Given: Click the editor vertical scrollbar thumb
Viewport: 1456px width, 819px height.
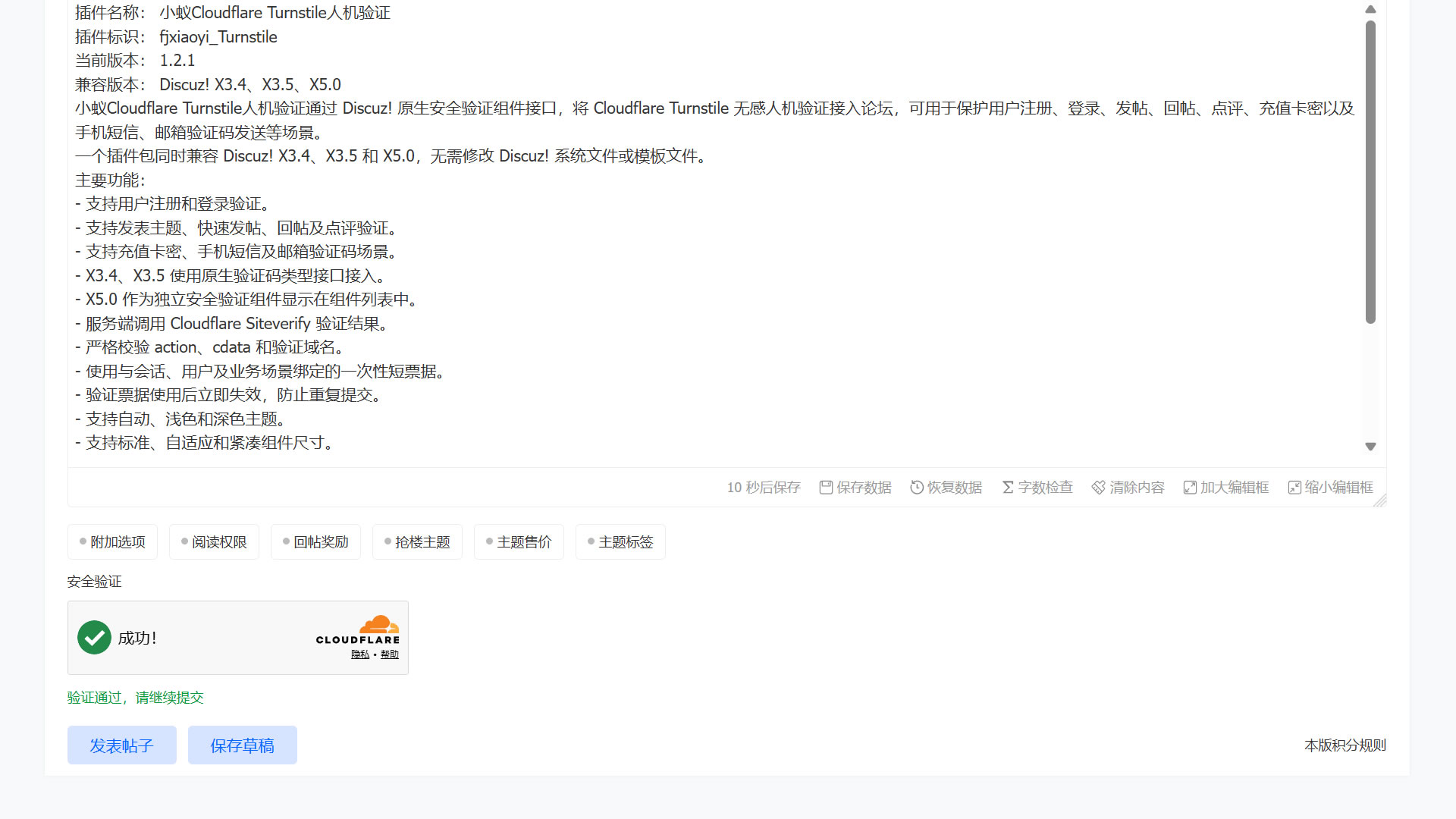Looking at the screenshot, I should point(1370,172).
